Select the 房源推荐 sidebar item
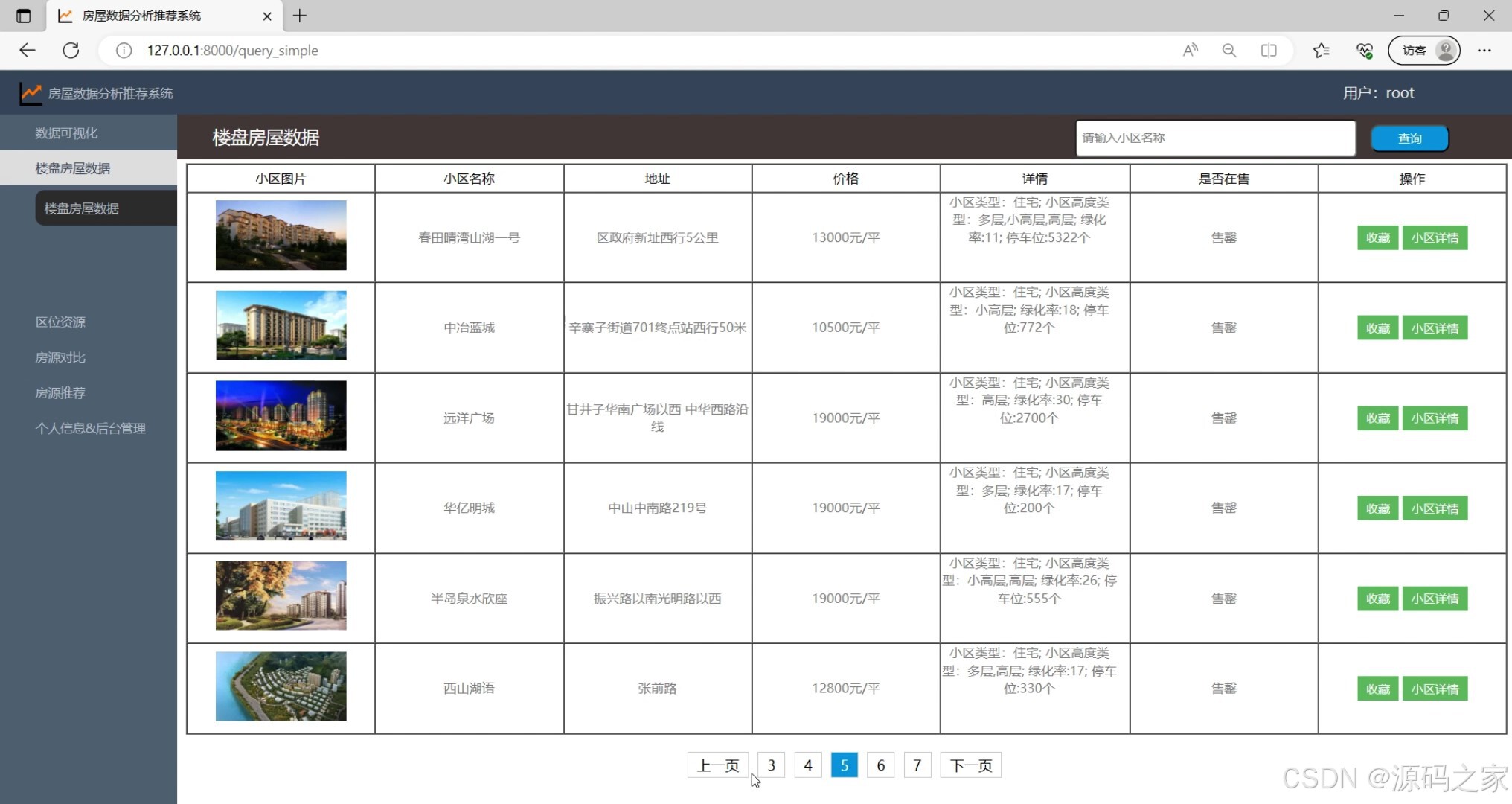 tap(60, 392)
